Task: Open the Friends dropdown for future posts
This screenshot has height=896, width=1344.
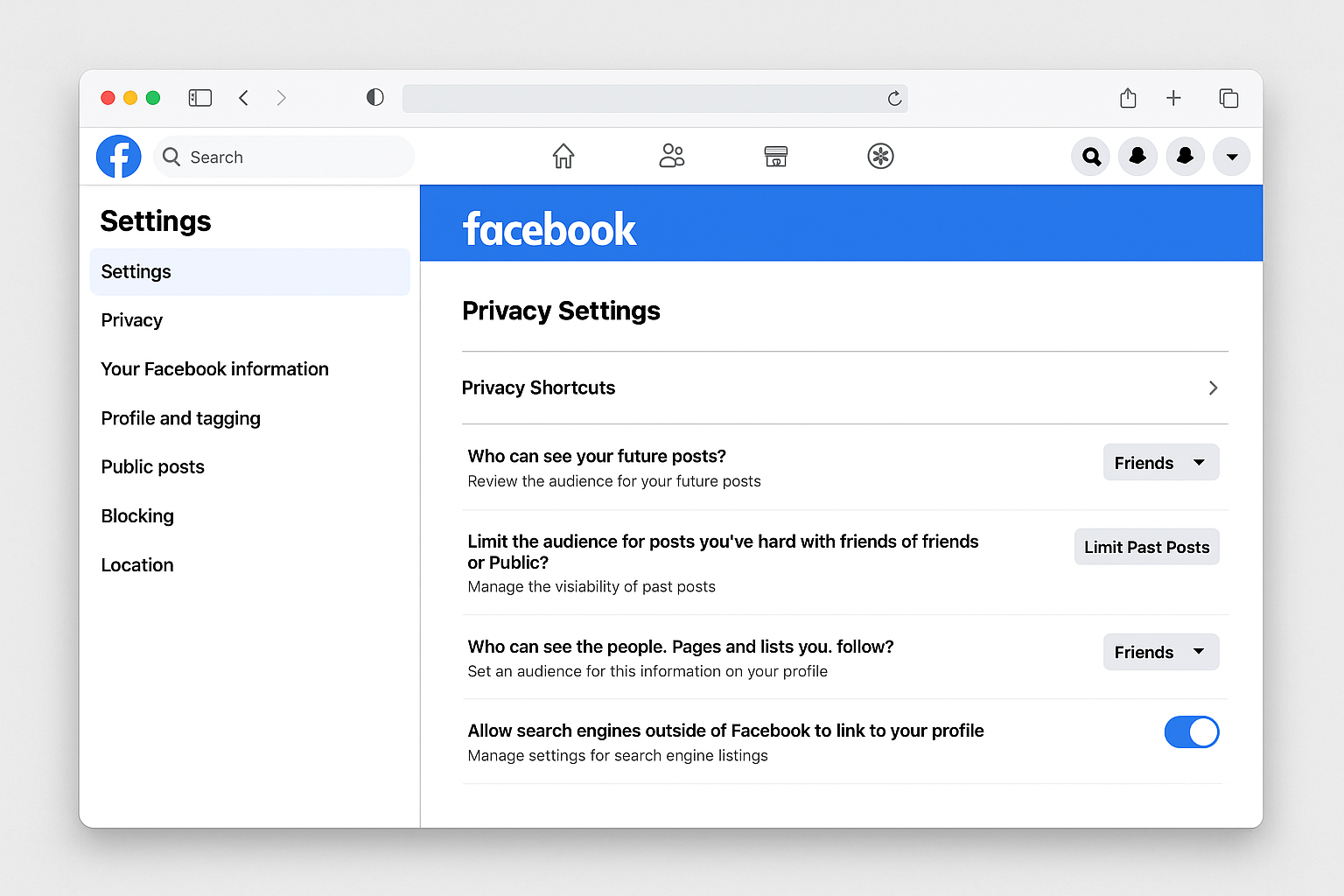Action: pyautogui.click(x=1161, y=462)
